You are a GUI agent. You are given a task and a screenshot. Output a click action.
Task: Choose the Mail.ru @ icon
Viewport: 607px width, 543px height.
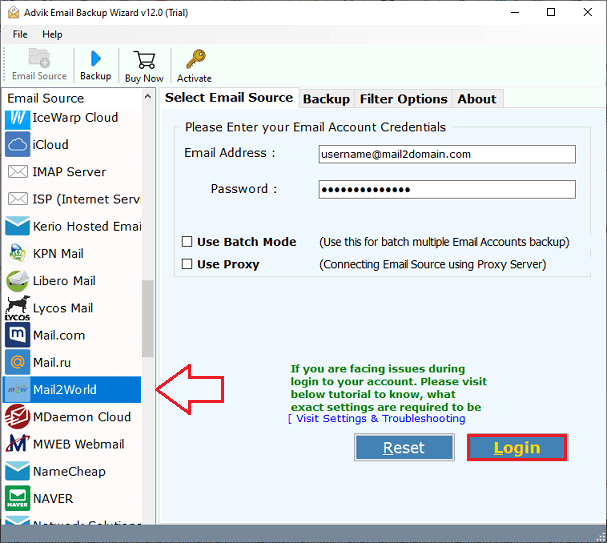coord(17,362)
